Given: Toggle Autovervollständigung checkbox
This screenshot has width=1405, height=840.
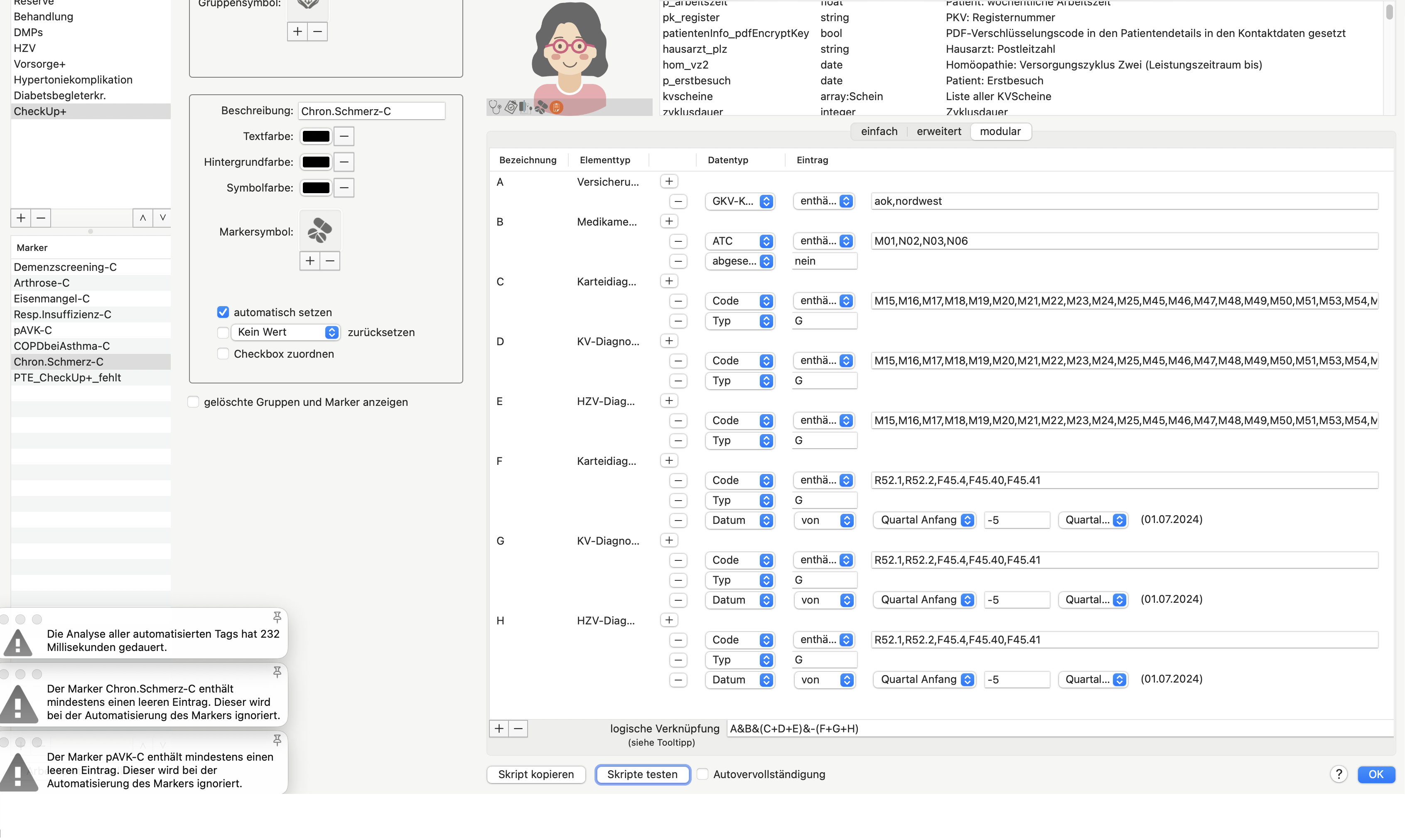Looking at the screenshot, I should [x=702, y=774].
